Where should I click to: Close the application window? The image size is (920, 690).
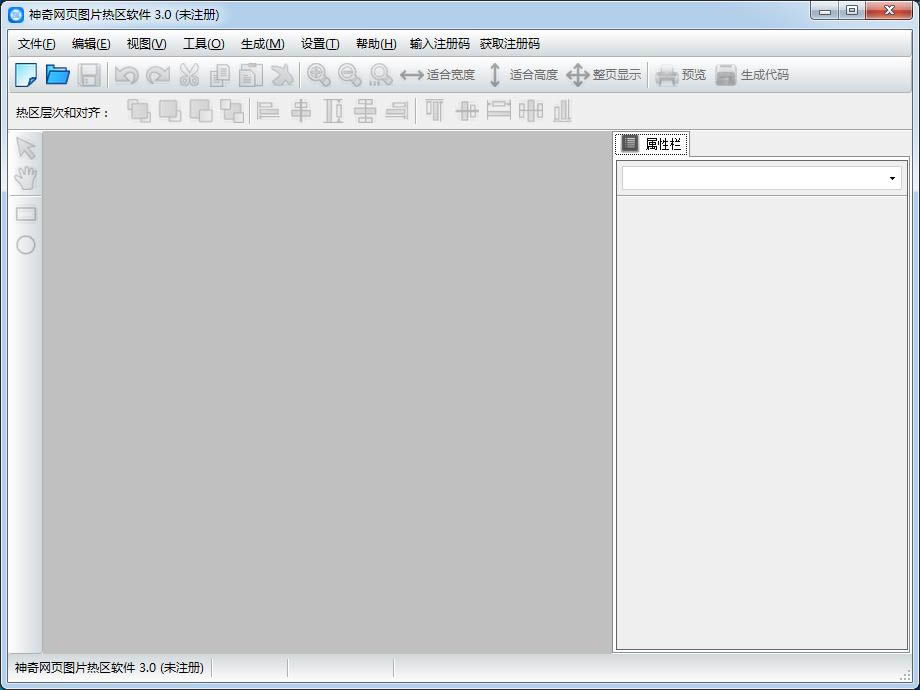pos(889,11)
